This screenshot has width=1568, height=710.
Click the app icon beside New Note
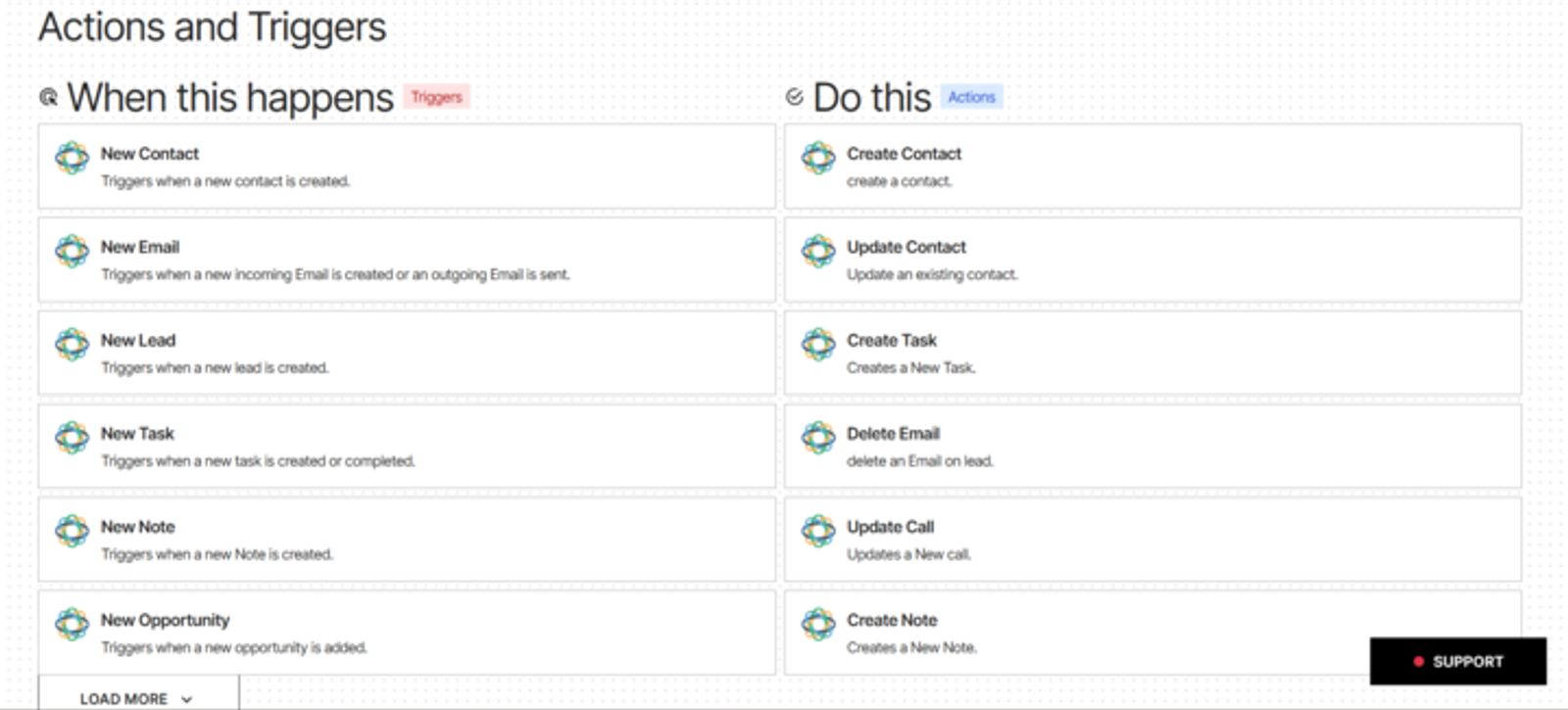[x=72, y=531]
